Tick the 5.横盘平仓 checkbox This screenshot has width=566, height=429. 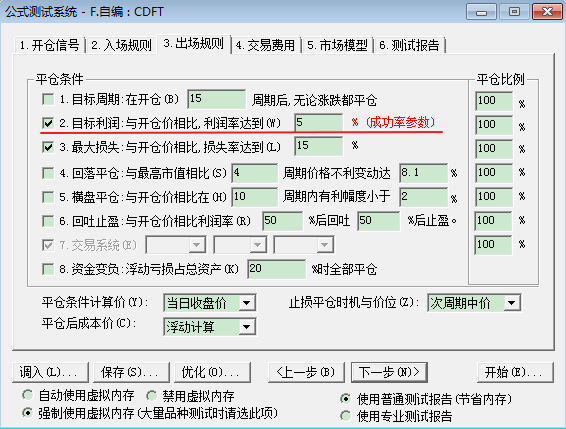click(48, 197)
